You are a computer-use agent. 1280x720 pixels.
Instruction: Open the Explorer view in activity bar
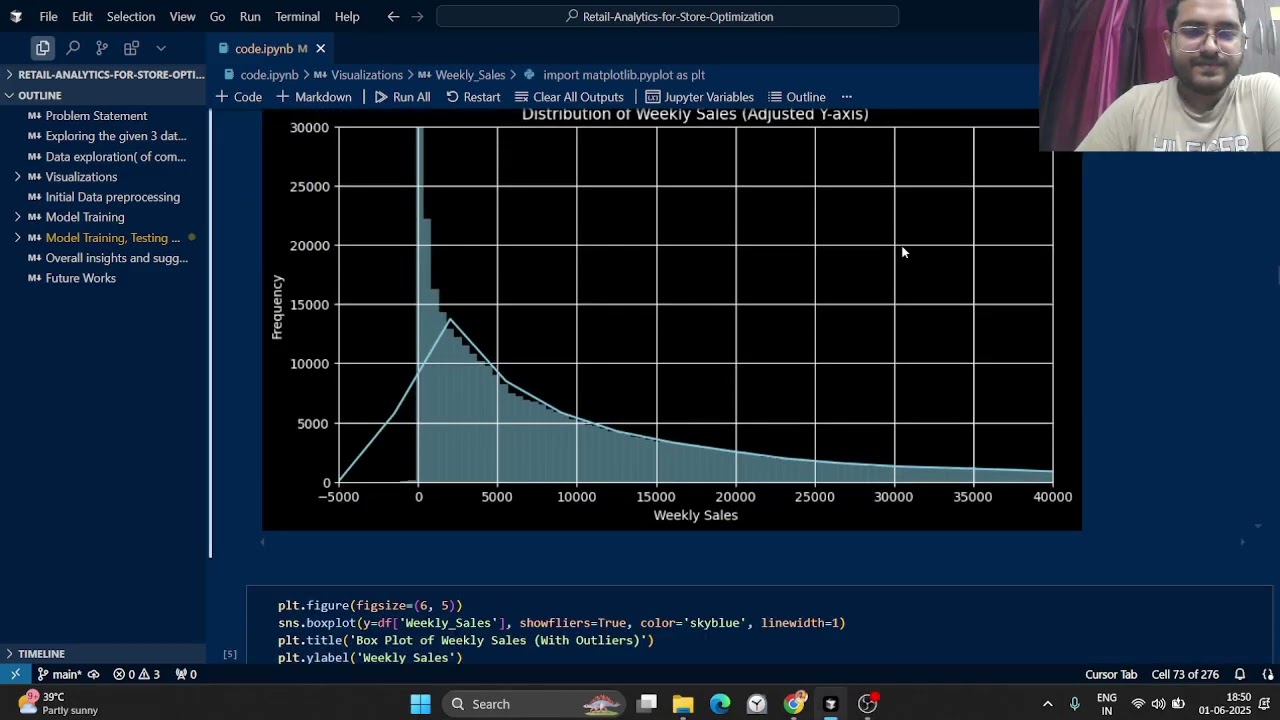click(42, 48)
